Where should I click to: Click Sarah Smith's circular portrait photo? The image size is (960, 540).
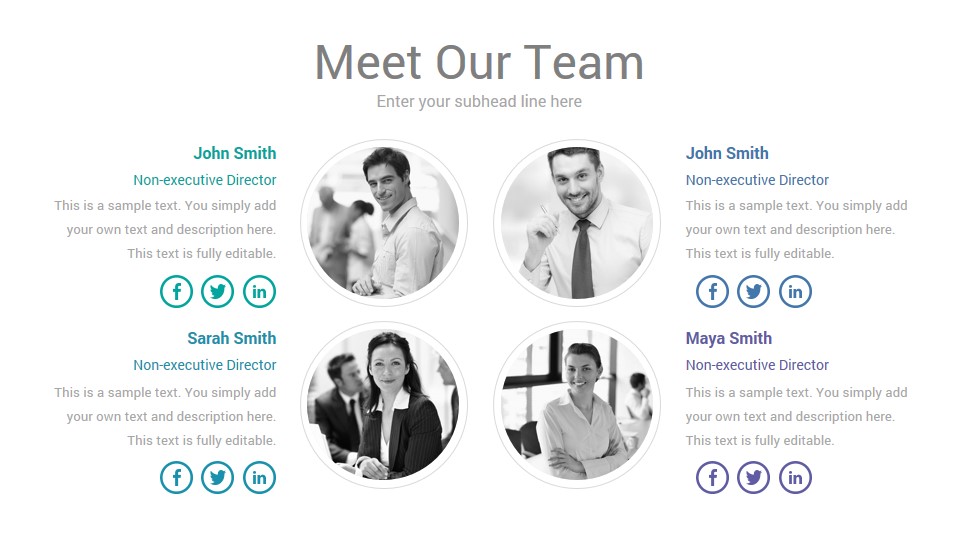pos(384,405)
